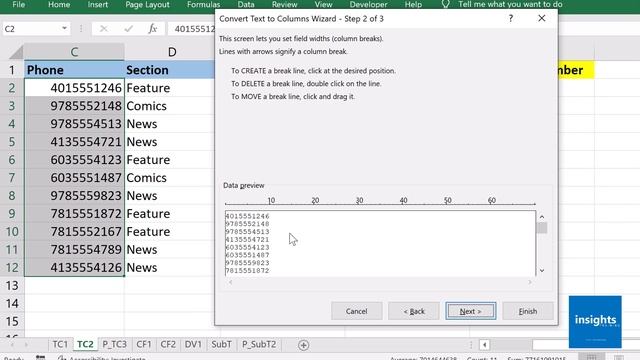Open the wizard help question mark
The height and width of the screenshot is (360, 640).
click(511, 18)
